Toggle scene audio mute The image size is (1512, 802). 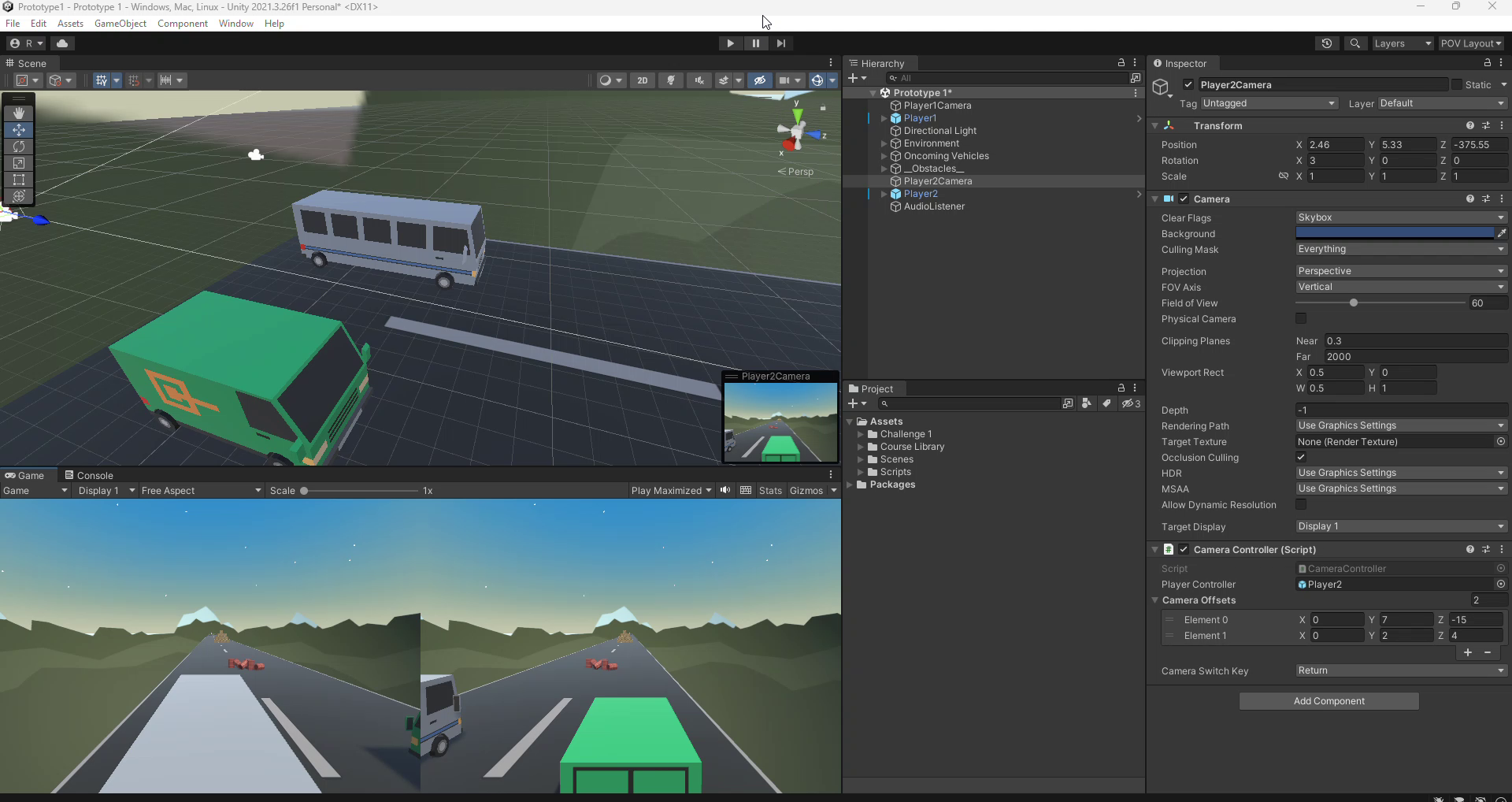pos(699,80)
